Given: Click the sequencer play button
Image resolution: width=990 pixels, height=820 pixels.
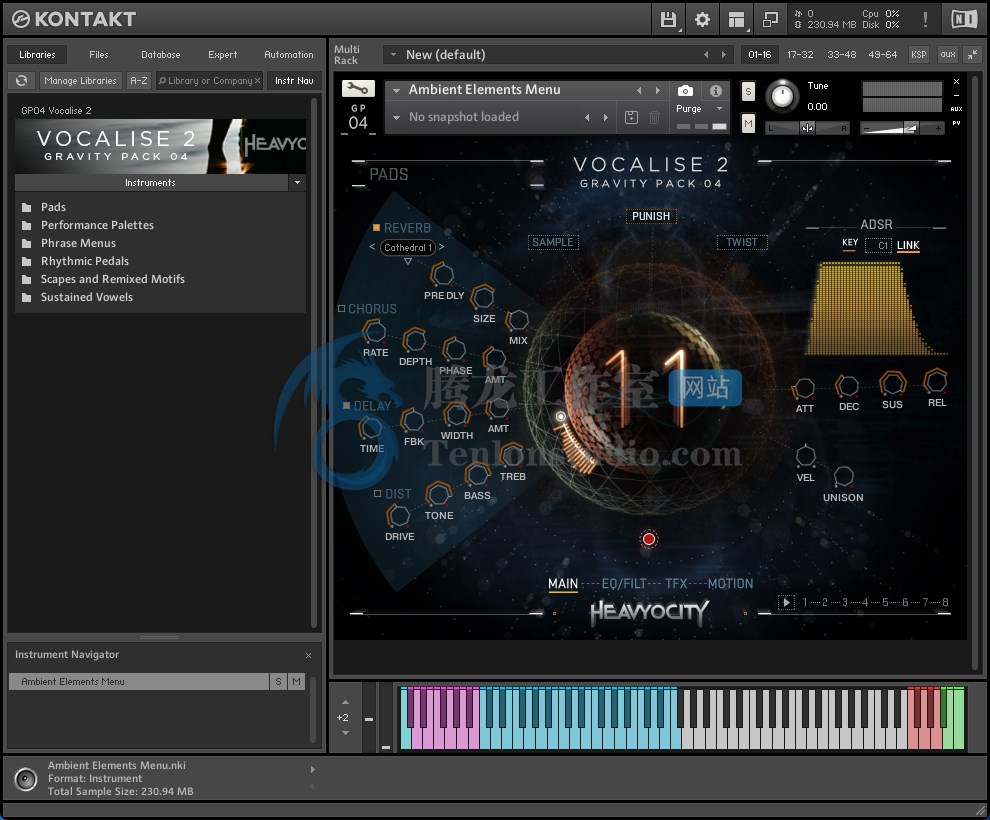Looking at the screenshot, I should (x=786, y=602).
